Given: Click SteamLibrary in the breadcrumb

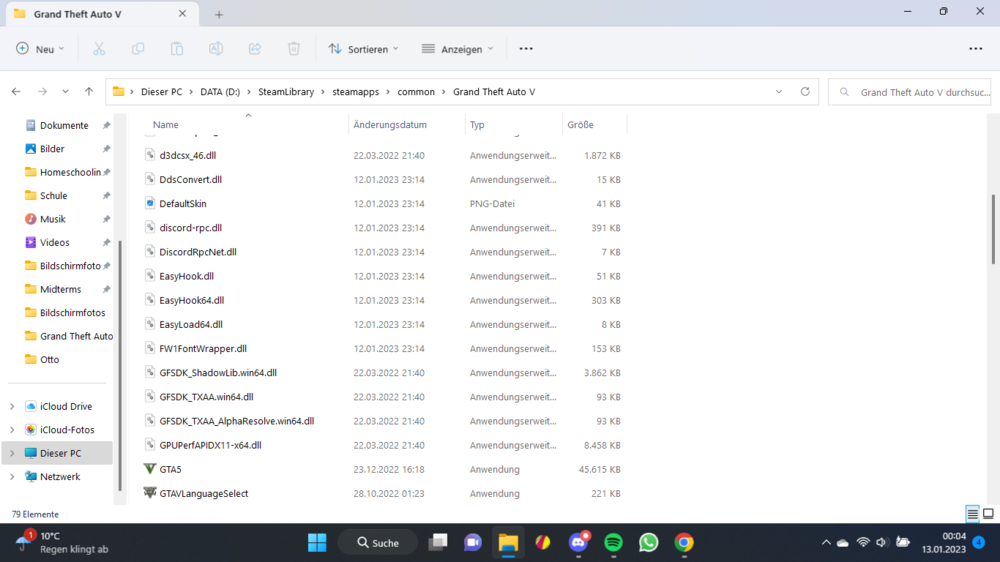Looking at the screenshot, I should (286, 92).
